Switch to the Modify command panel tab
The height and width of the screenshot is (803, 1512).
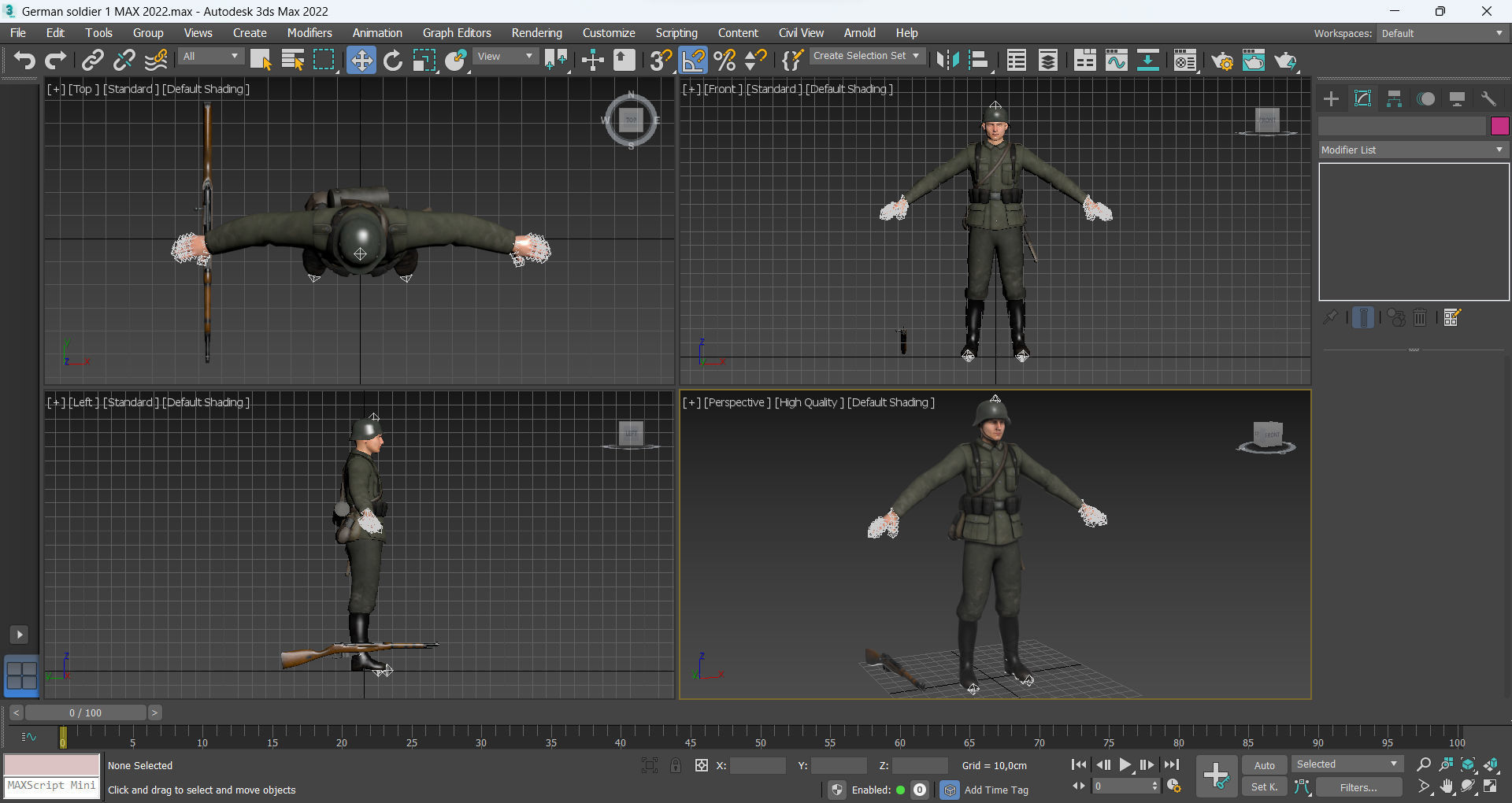[x=1362, y=98]
